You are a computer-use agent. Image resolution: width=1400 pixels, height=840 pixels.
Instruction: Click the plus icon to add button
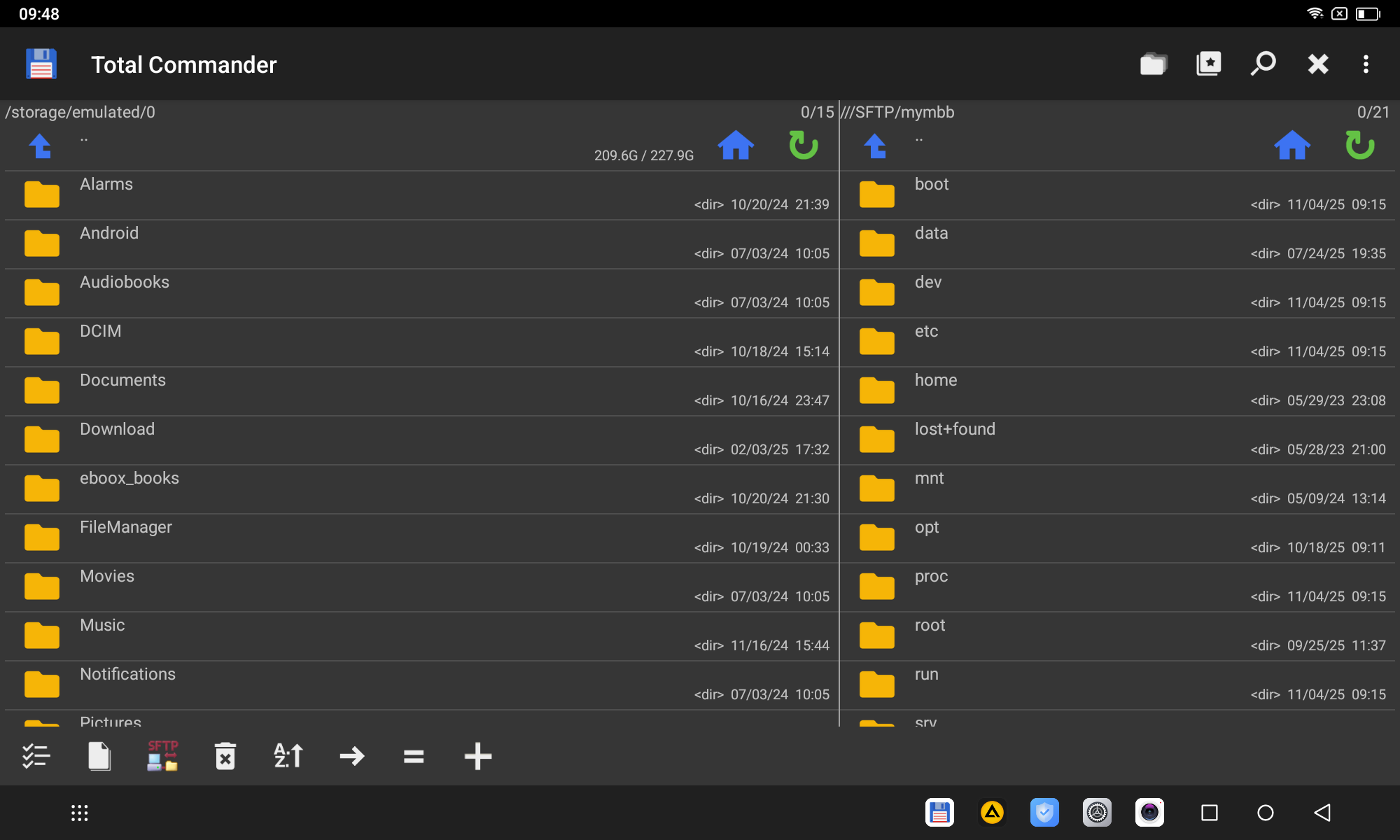478,756
